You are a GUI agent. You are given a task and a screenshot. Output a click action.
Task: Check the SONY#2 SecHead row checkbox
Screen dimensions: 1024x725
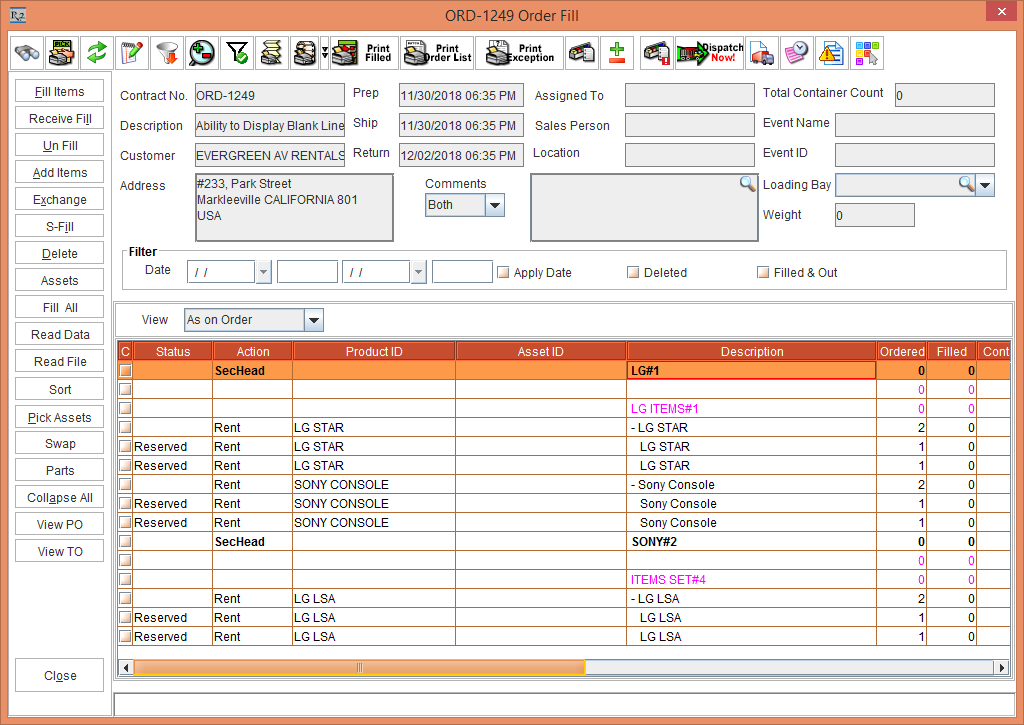click(x=125, y=541)
